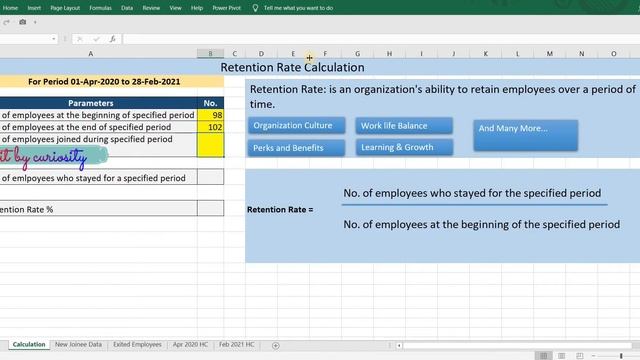
Task: Click the Work life Balance shape button
Action: 404,126
